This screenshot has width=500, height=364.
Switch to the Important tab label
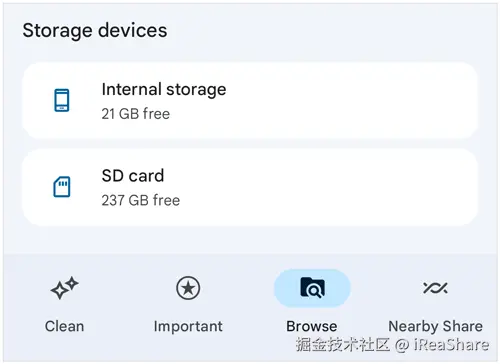tap(188, 326)
